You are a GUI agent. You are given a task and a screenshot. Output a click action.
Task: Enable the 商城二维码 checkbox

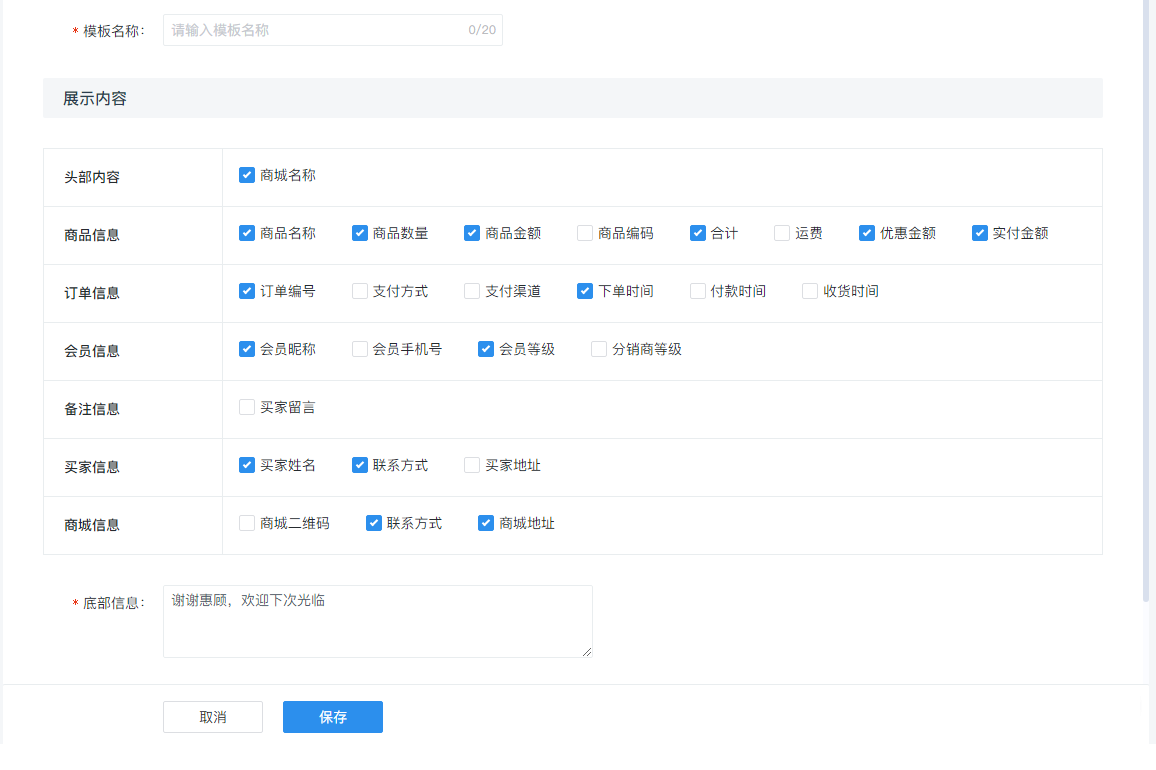(247, 523)
